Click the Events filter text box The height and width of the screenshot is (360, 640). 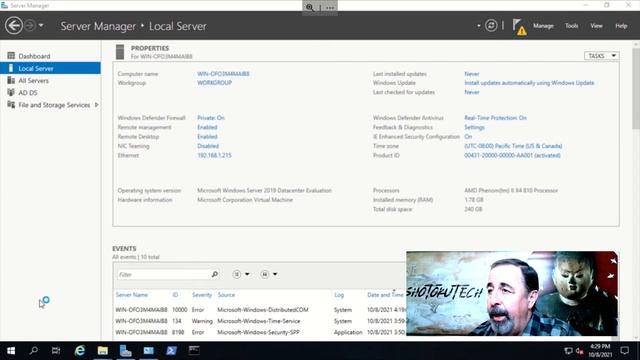tap(163, 275)
